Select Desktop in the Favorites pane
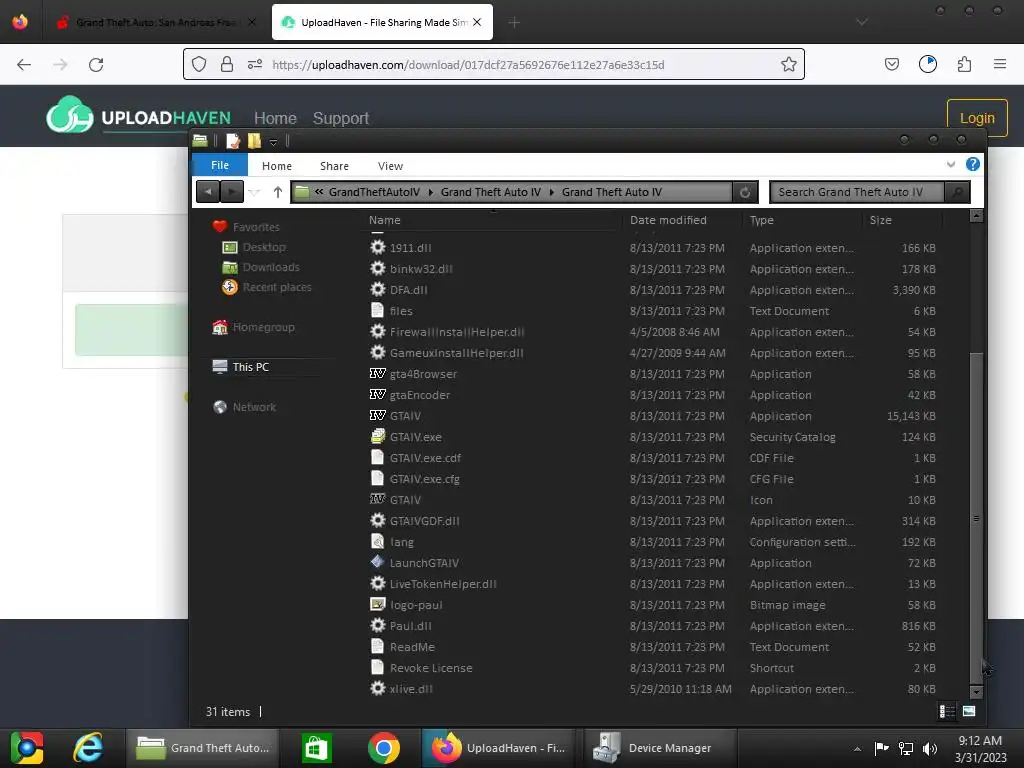The height and width of the screenshot is (768, 1024). tap(264, 248)
